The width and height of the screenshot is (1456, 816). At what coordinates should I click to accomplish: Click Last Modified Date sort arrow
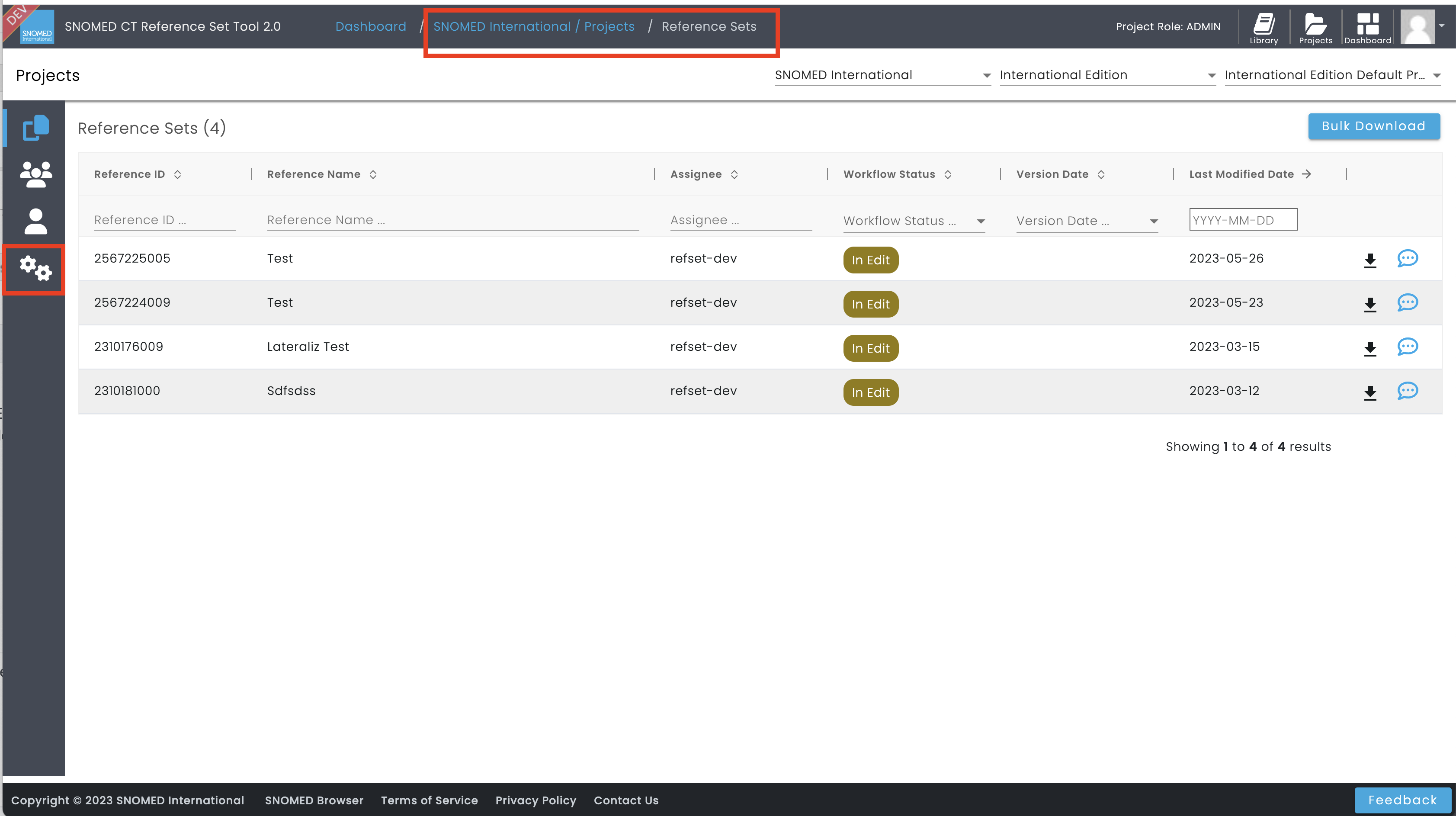pyautogui.click(x=1306, y=174)
